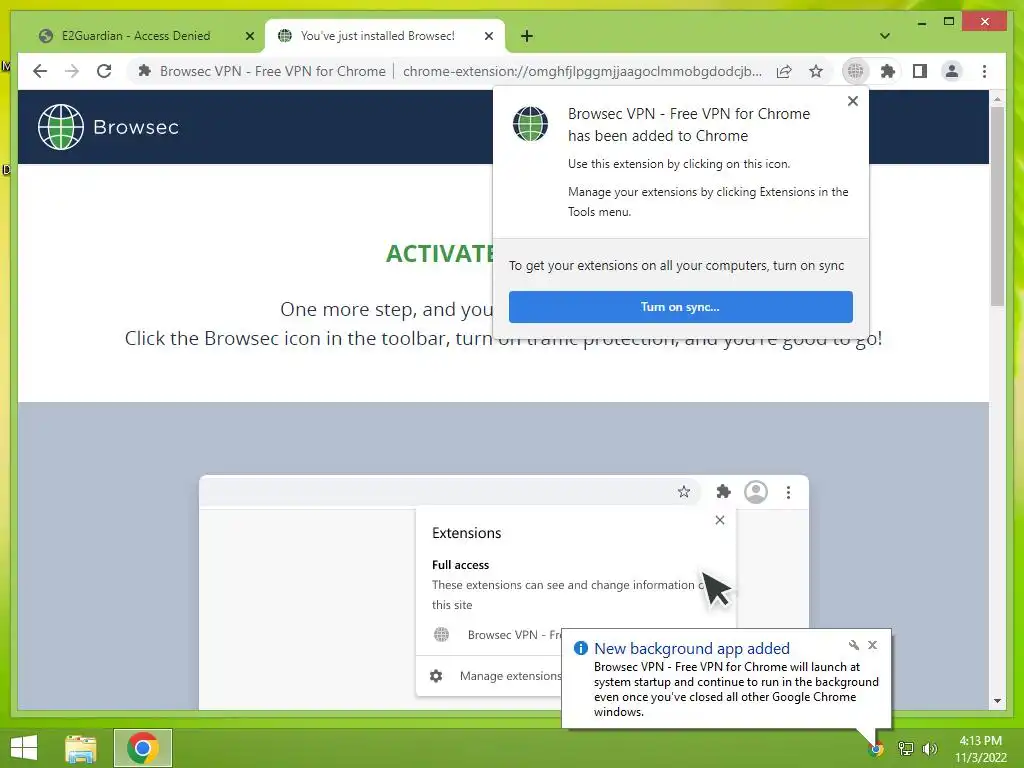Select the You've just installed Browsec tab
1024x768 pixels.
click(377, 36)
